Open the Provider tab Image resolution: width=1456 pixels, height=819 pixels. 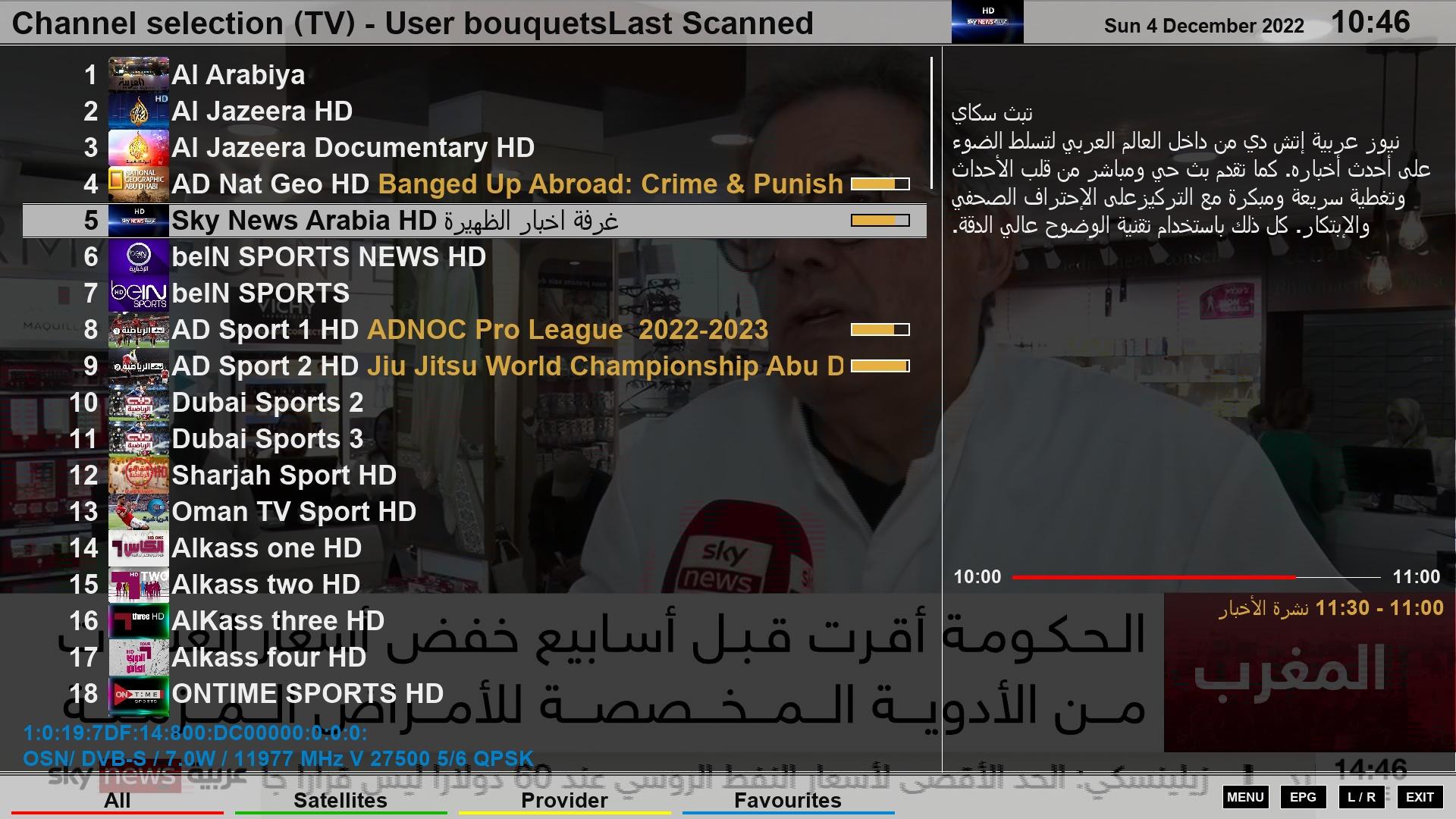[x=564, y=801]
